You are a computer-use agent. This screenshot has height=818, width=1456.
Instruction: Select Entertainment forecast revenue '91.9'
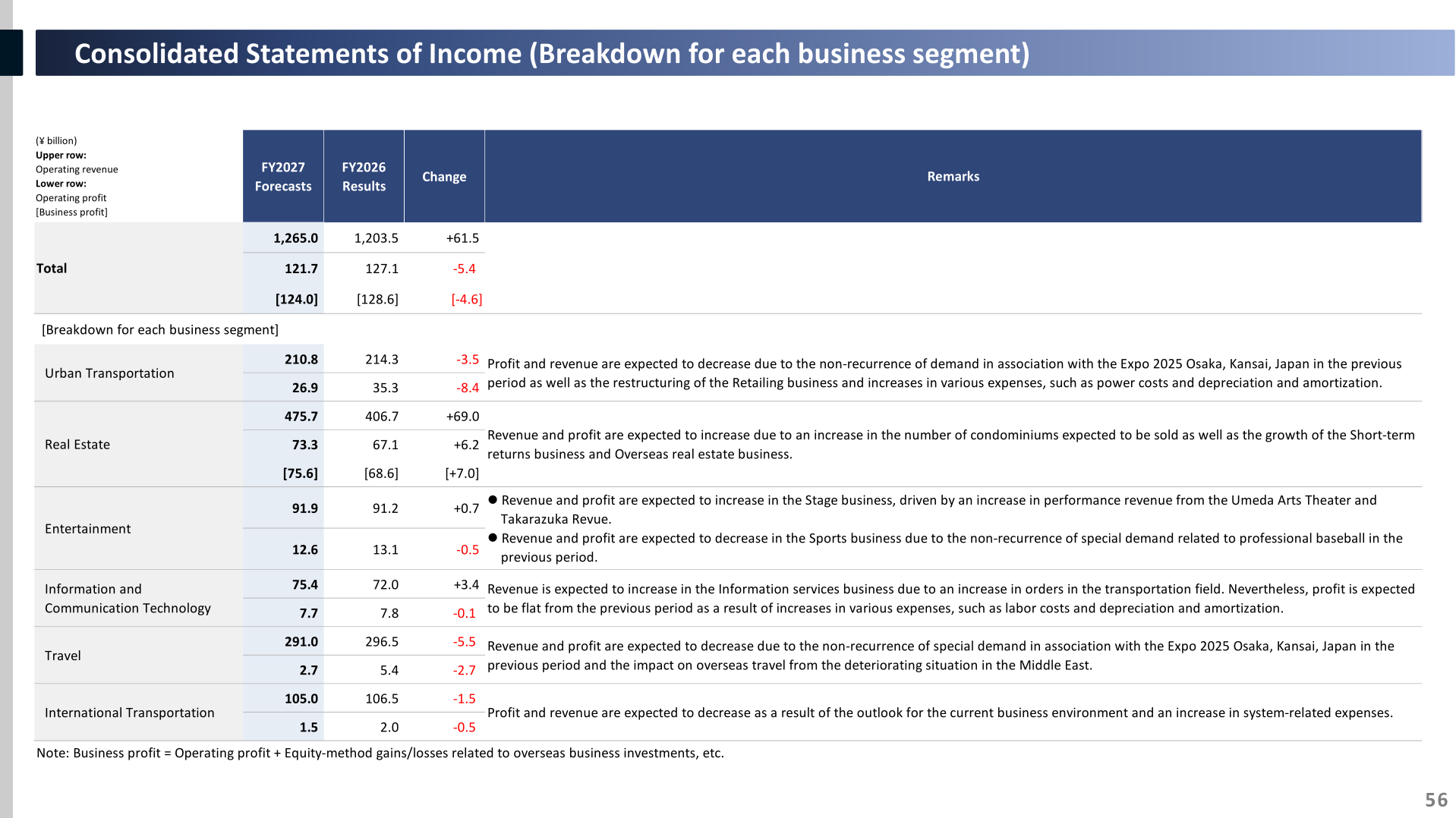tap(305, 508)
